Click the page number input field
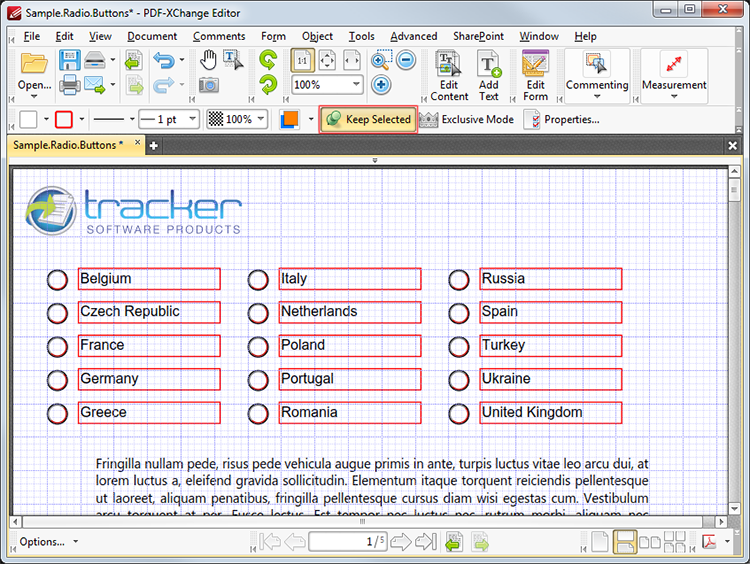Image resolution: width=750 pixels, height=564 pixels. [x=348, y=542]
